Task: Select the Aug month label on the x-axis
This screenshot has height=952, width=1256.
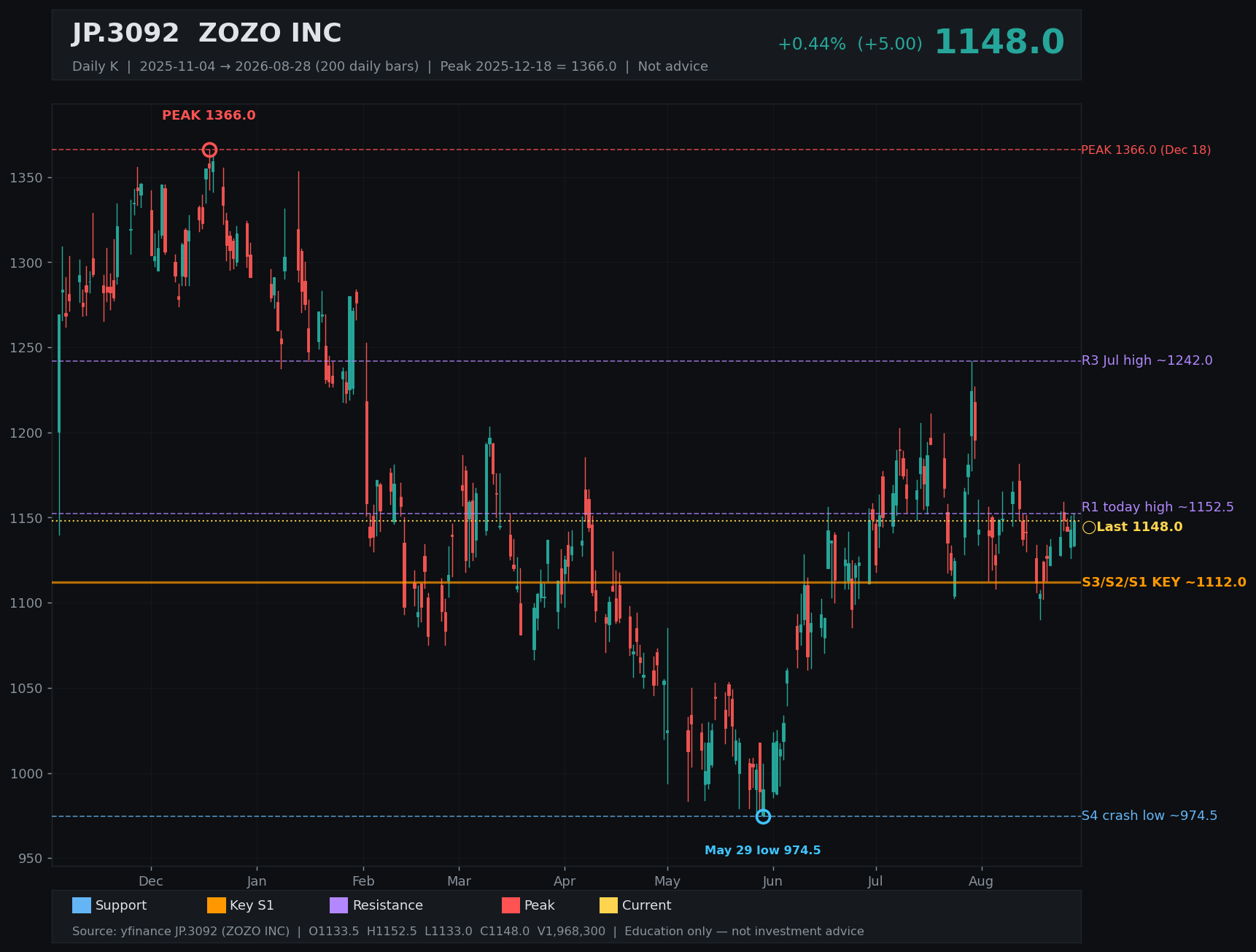Action: (981, 881)
